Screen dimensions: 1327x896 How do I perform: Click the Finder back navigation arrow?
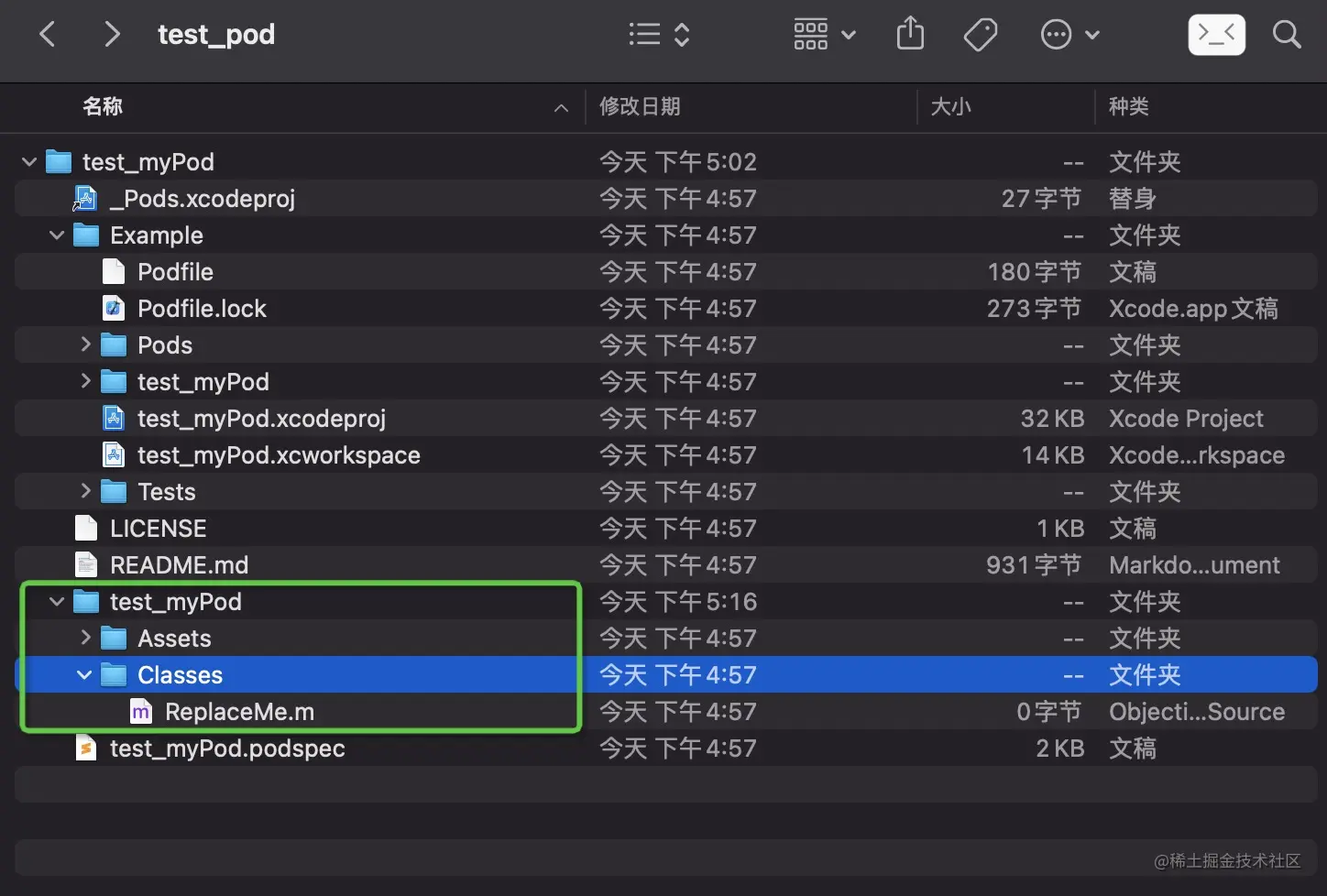48,35
